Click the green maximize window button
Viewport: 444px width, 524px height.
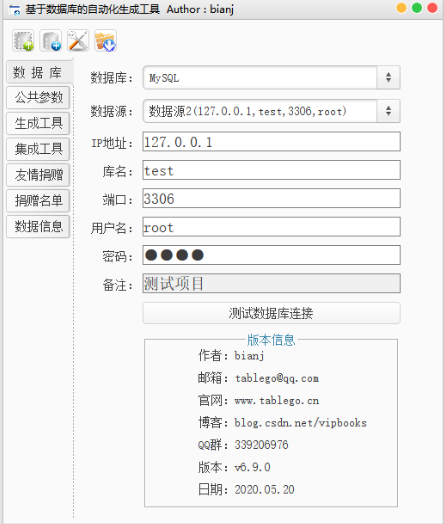point(417,8)
